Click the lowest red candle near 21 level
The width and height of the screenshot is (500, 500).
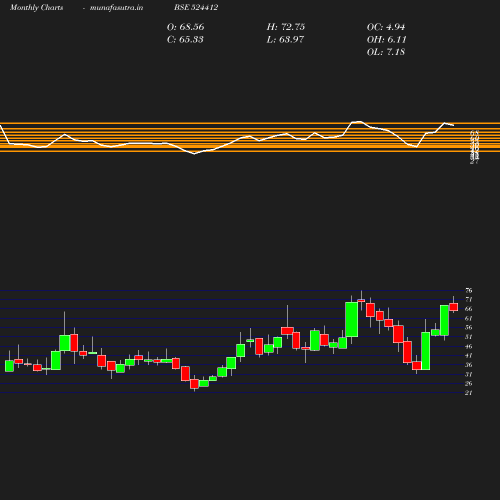point(194,384)
